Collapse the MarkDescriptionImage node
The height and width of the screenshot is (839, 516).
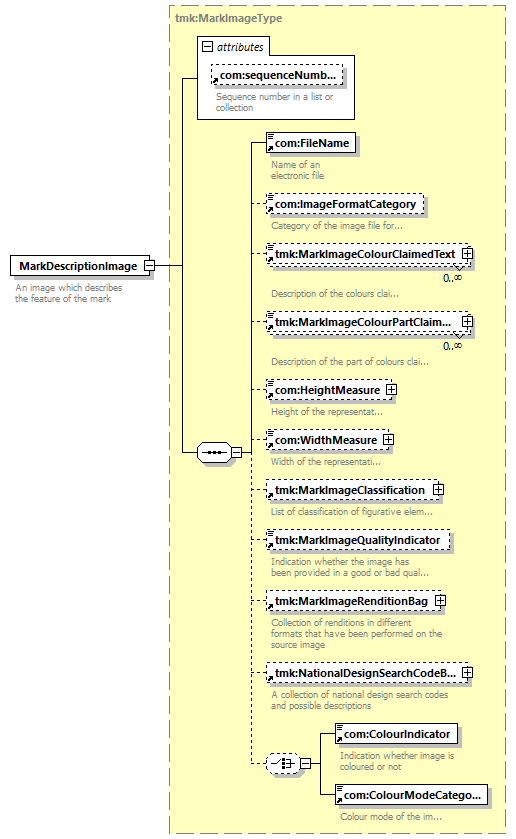tap(149, 265)
